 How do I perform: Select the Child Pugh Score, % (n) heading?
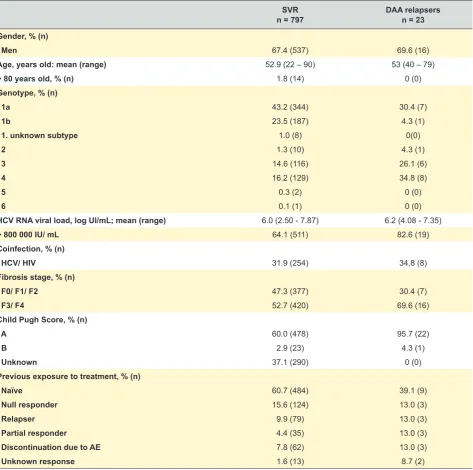[x=43, y=320]
